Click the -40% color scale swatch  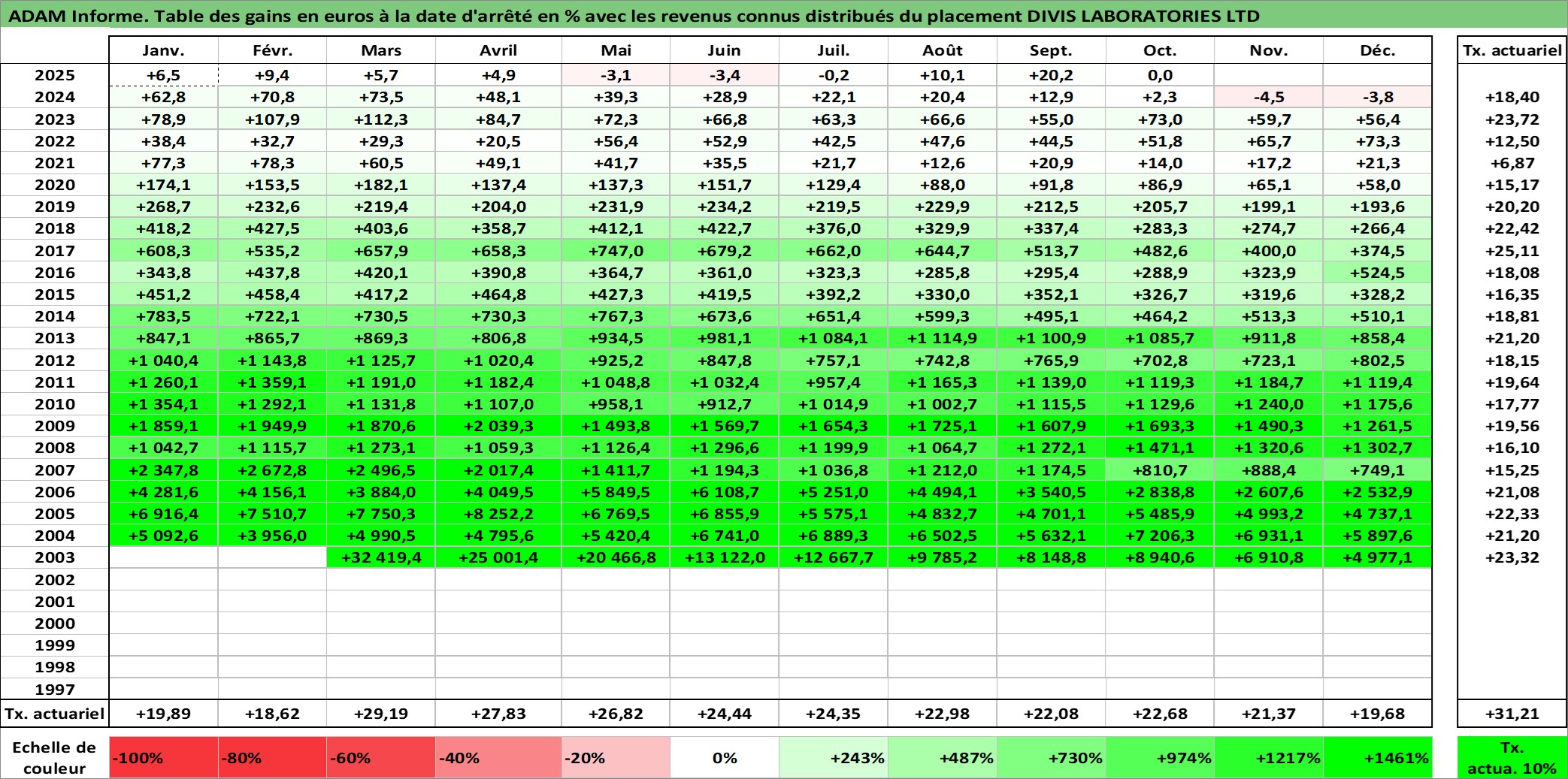pos(498,757)
